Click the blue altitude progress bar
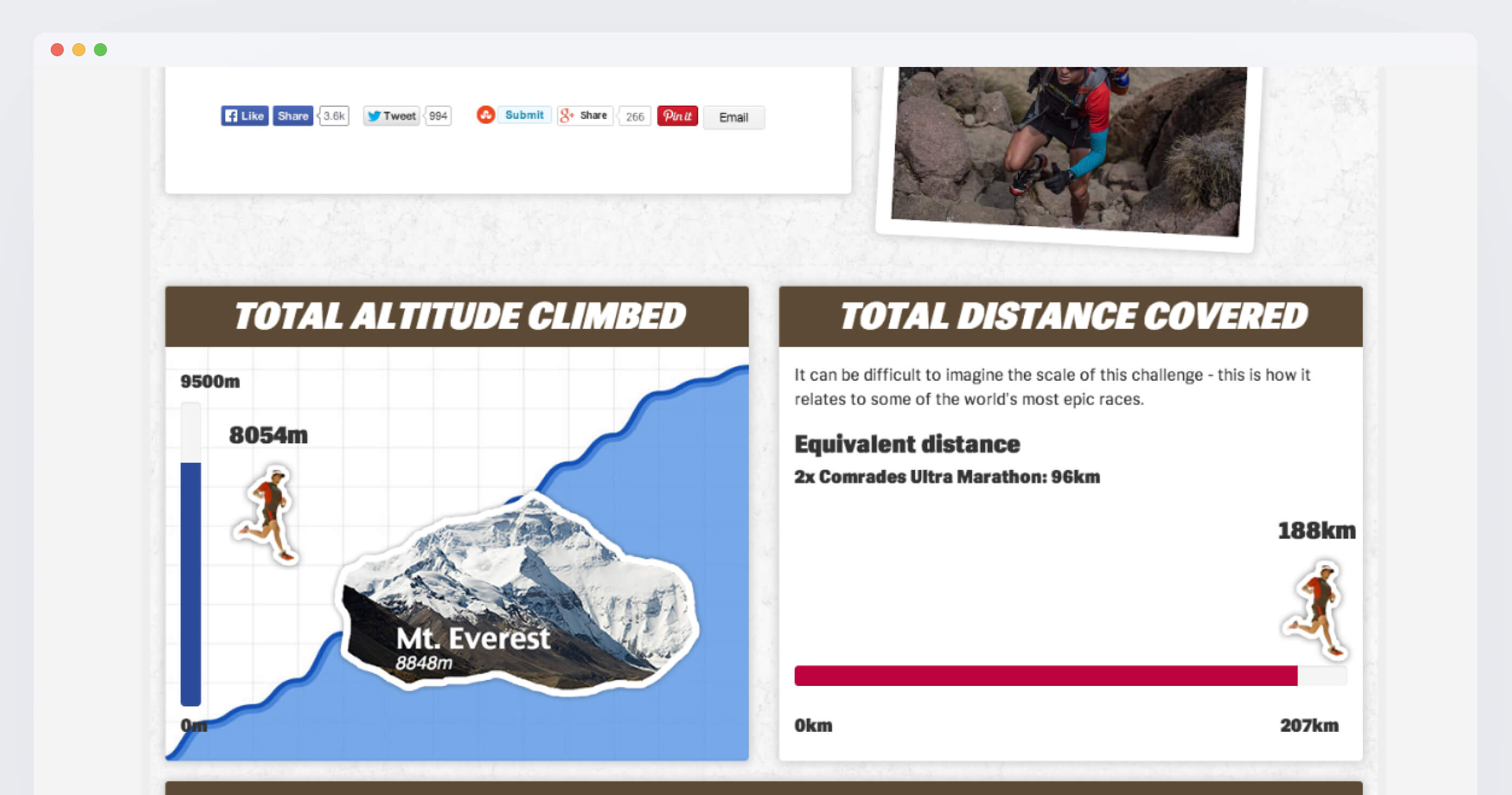Viewport: 1512px width, 795px height. [x=191, y=584]
